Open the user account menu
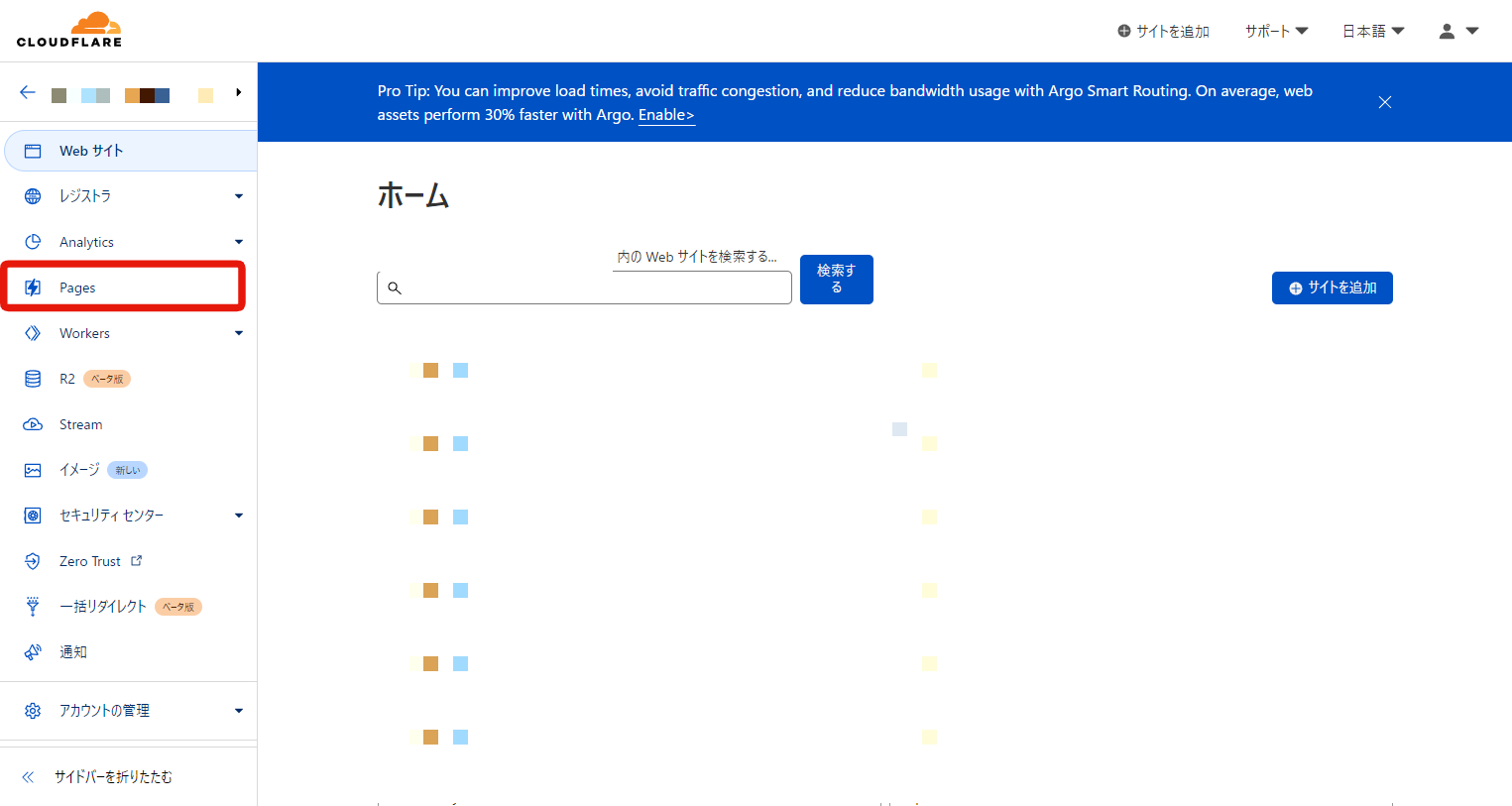 coord(1457,31)
